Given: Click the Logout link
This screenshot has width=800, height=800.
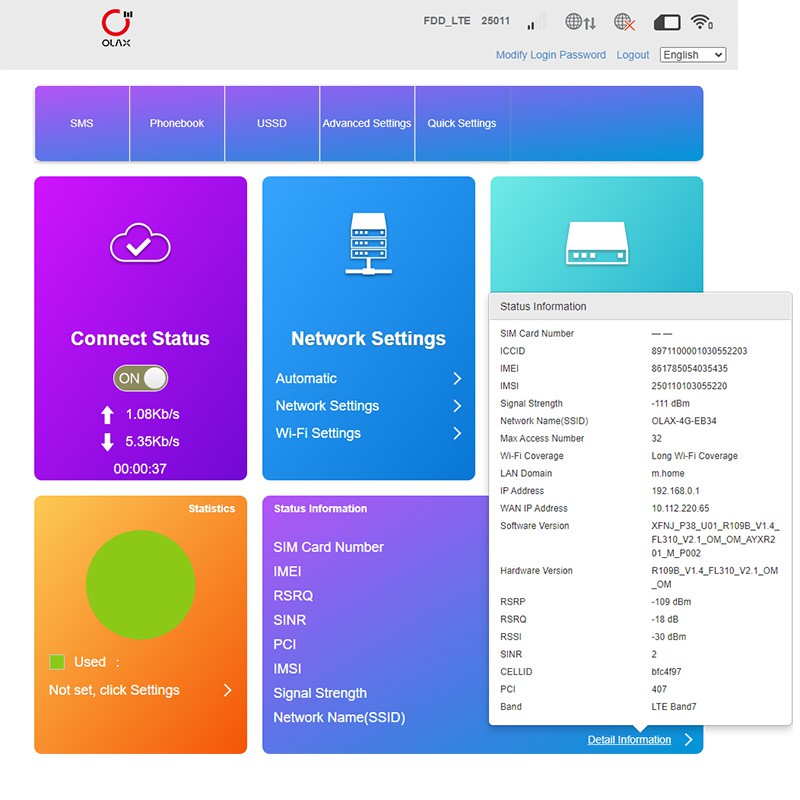Looking at the screenshot, I should pyautogui.click(x=633, y=55).
